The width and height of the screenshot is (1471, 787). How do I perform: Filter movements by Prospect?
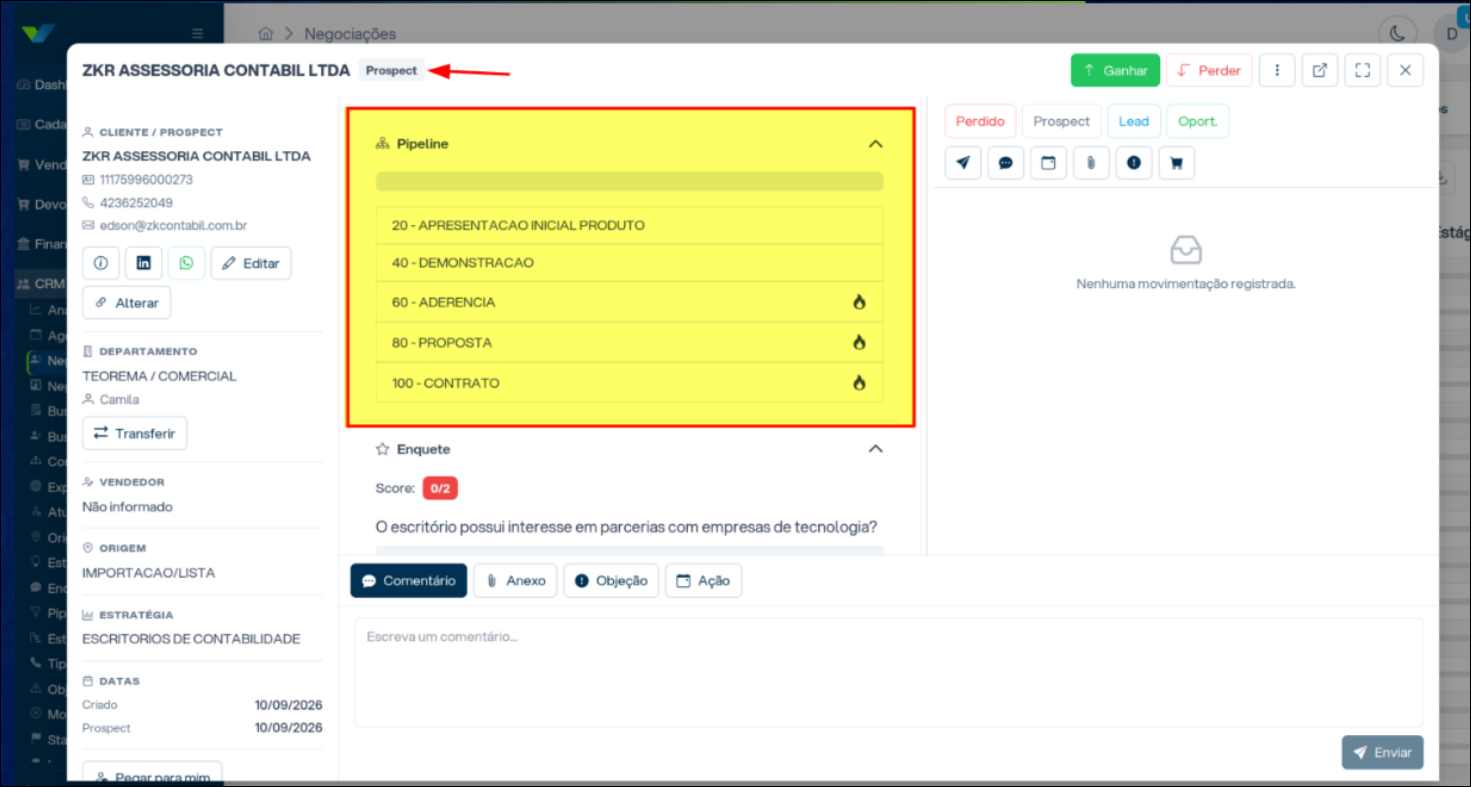[1062, 121]
